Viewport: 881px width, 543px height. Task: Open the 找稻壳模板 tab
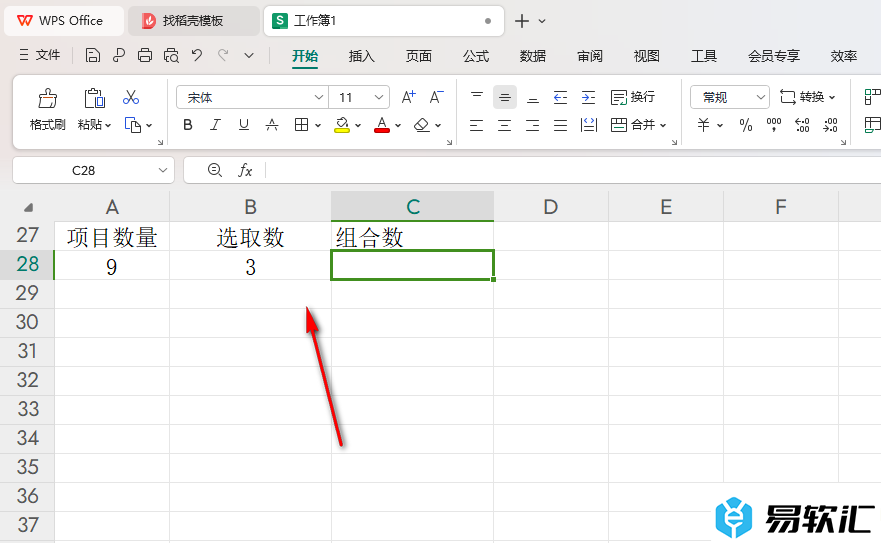193,21
